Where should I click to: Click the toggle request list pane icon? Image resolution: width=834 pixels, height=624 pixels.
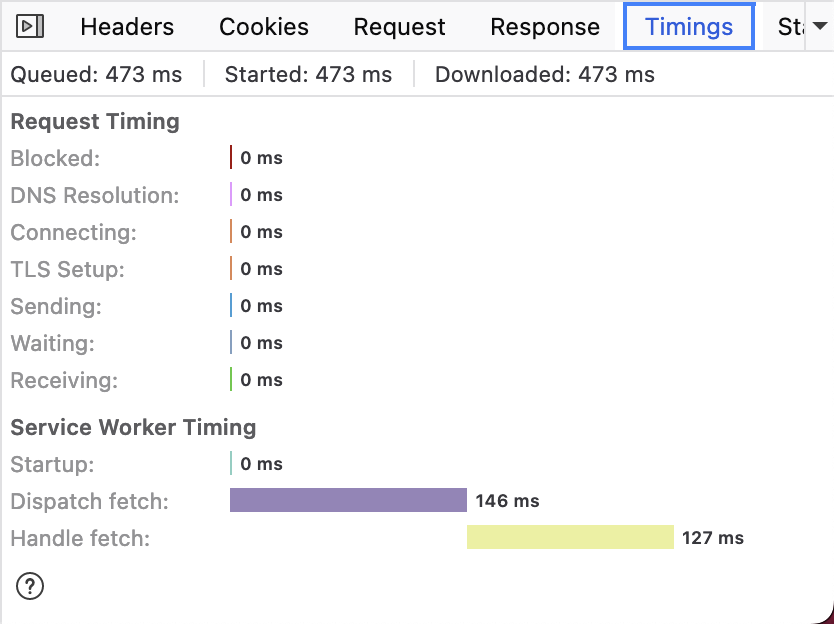pyautogui.click(x=31, y=27)
